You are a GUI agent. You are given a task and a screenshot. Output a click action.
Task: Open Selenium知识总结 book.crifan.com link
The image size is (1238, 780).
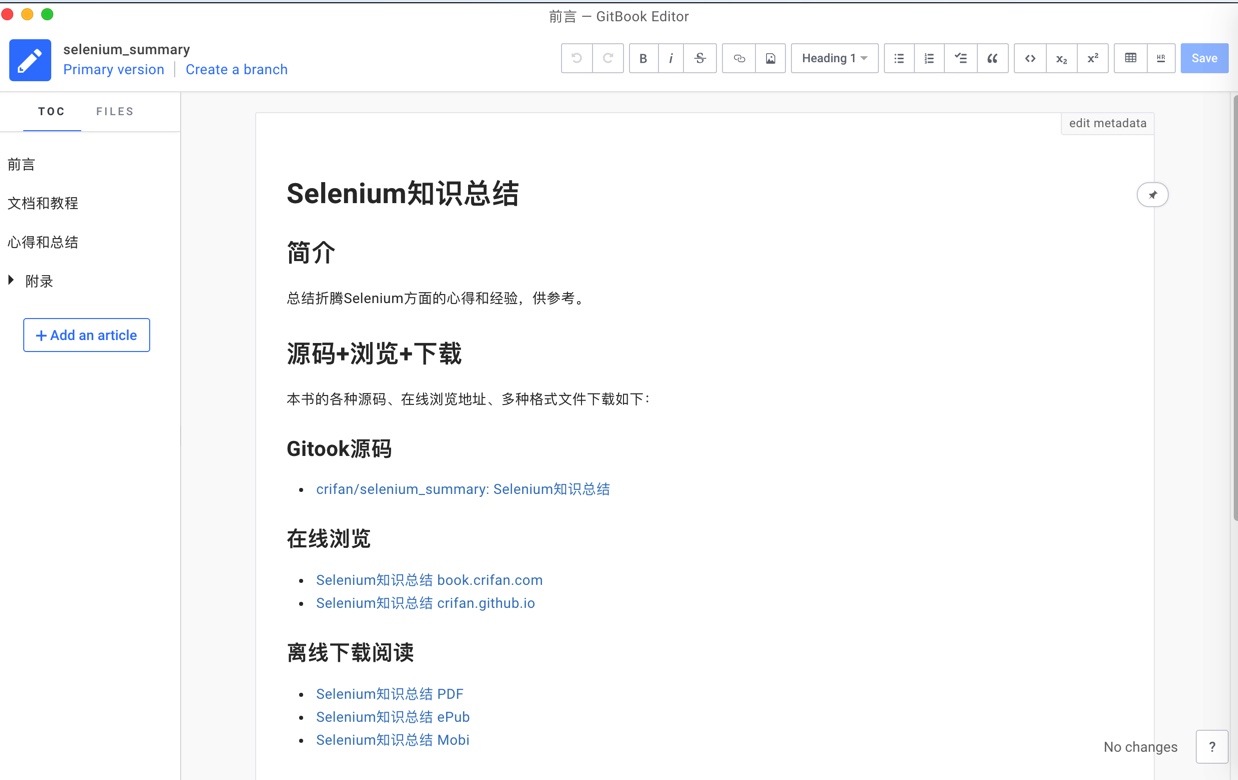[429, 580]
